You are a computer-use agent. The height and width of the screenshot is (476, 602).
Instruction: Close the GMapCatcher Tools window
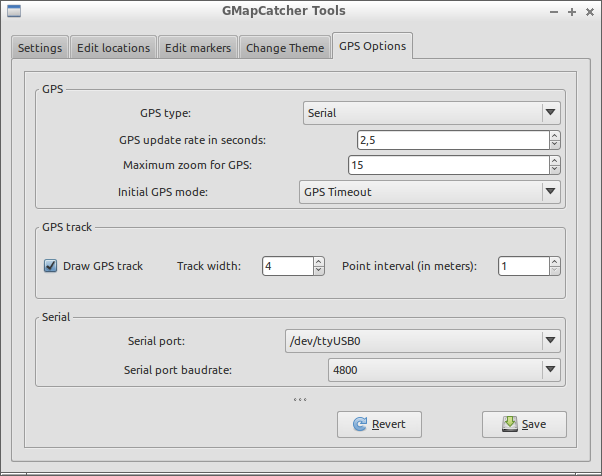[590, 12]
